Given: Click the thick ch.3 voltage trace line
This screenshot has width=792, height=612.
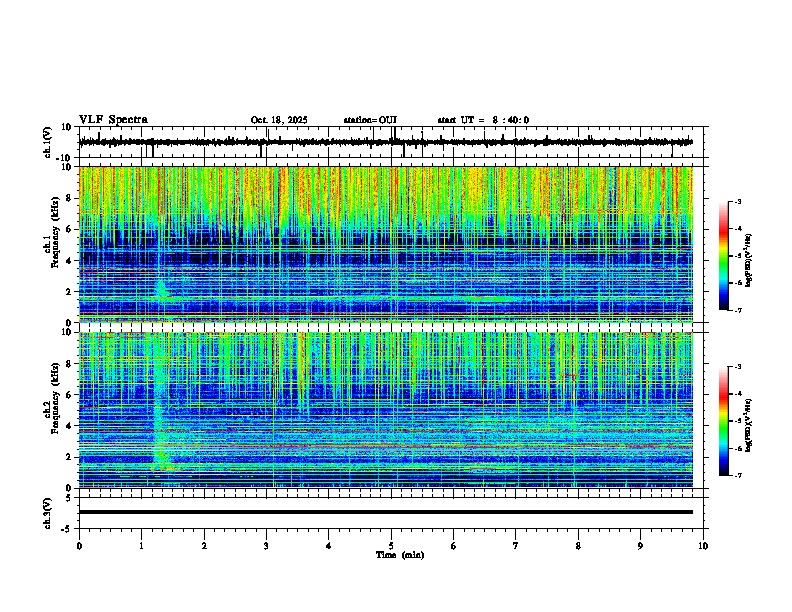Looking at the screenshot, I should click(385, 512).
